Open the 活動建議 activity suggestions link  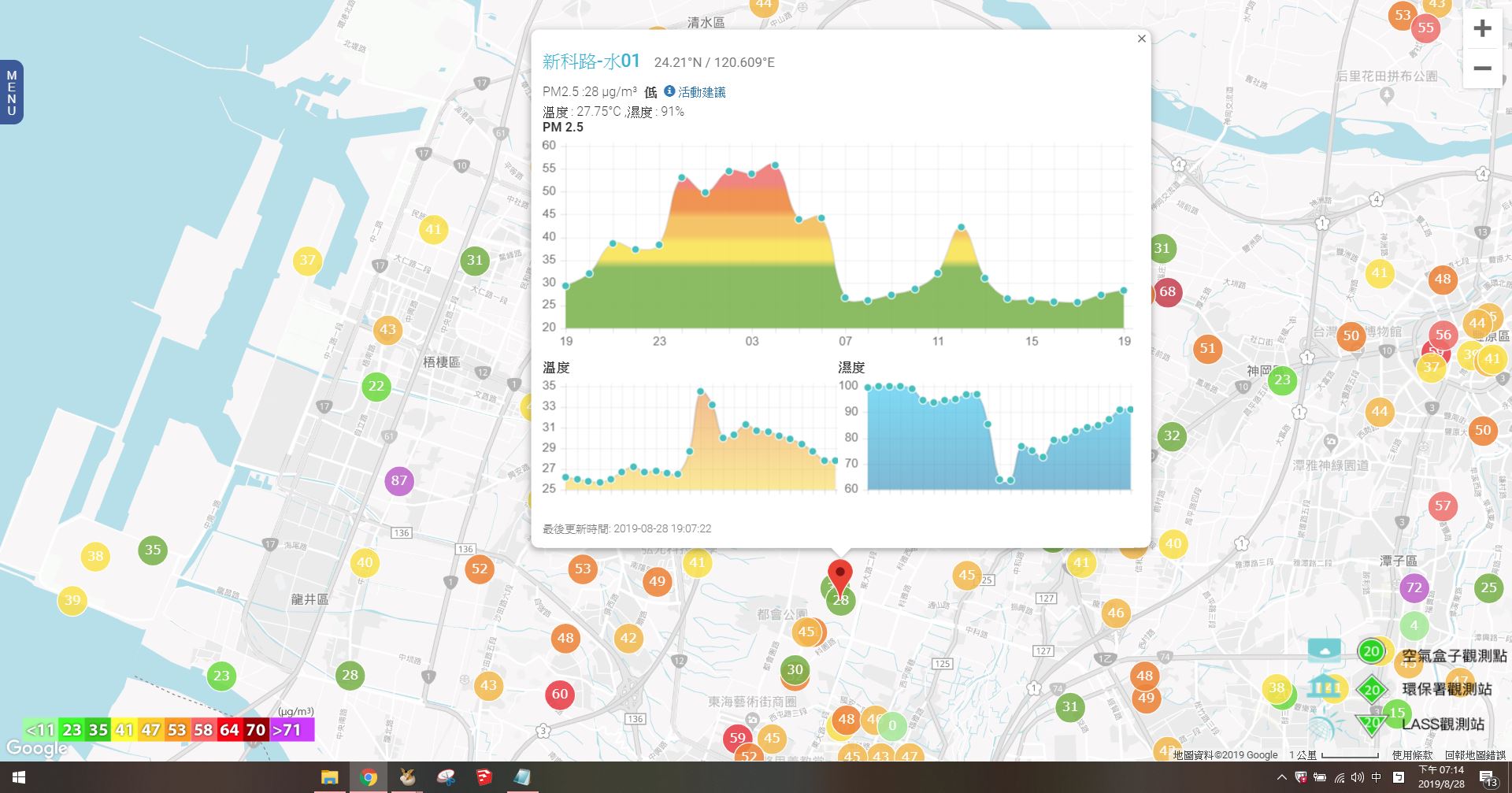pos(702,92)
